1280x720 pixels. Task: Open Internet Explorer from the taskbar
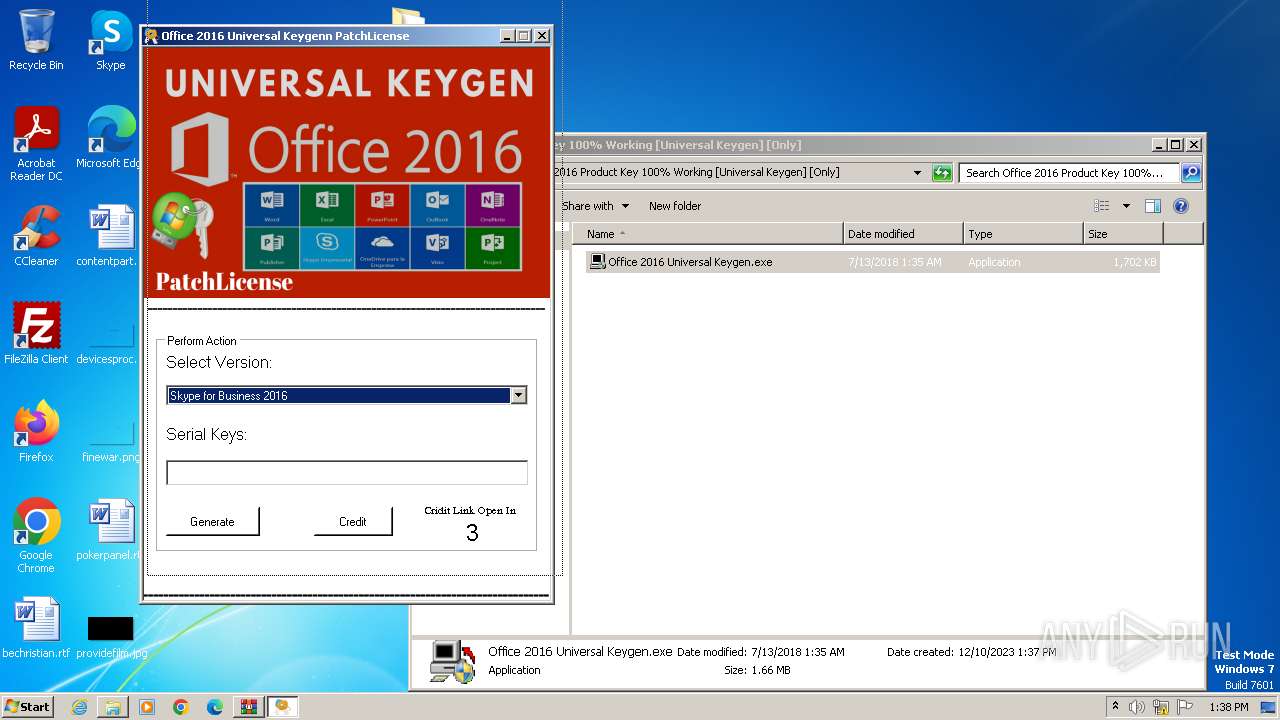tap(79, 707)
